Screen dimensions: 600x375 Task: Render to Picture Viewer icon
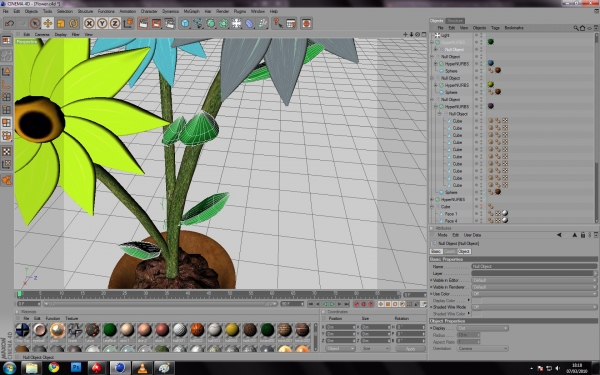click(157, 23)
